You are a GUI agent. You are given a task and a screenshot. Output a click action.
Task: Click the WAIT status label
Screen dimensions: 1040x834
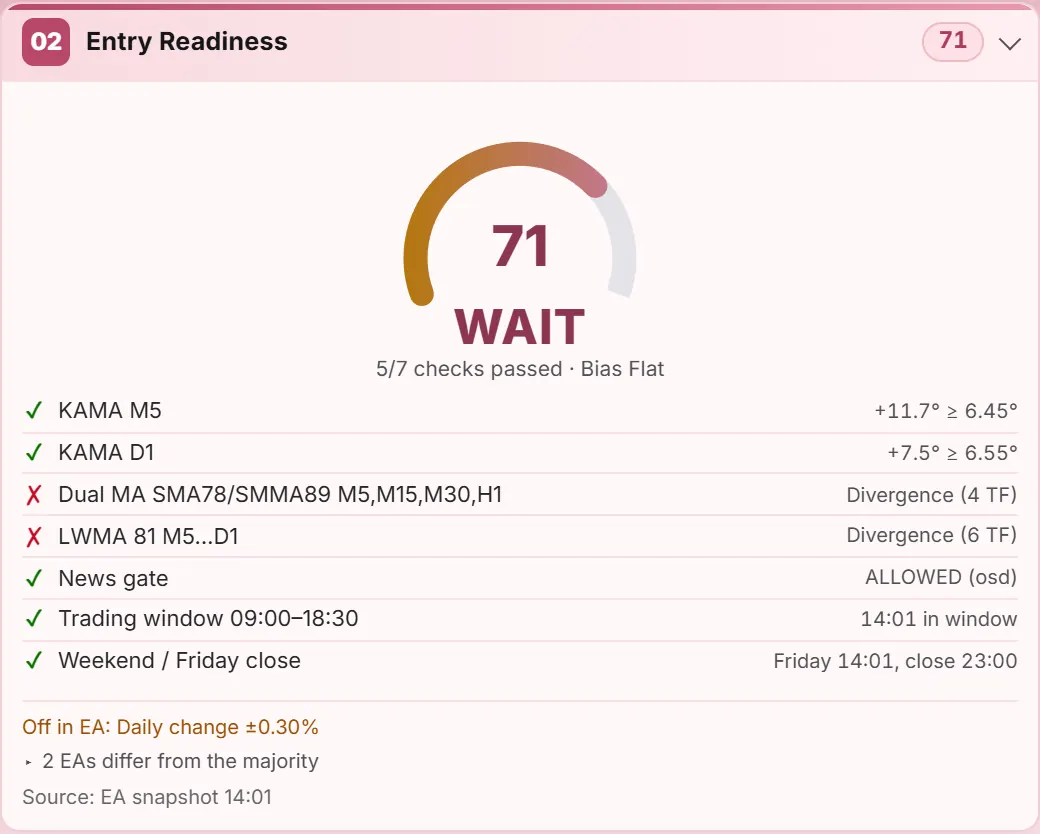(x=519, y=326)
